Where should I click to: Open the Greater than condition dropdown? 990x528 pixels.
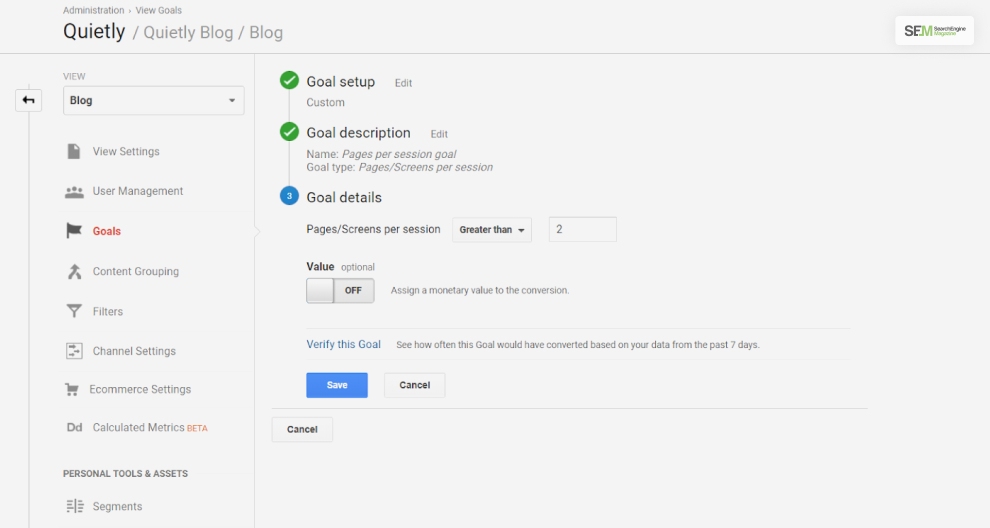pos(492,230)
